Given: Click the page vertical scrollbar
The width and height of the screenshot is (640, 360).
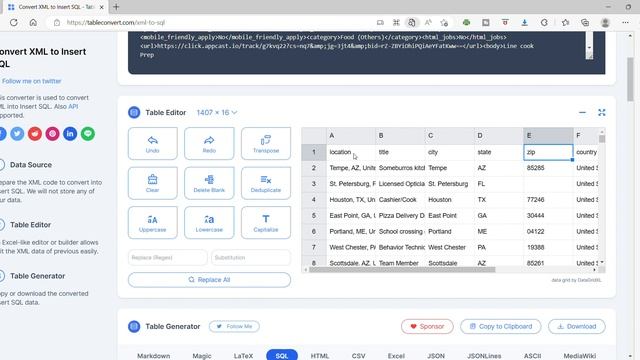Looking at the screenshot, I should point(631,80).
